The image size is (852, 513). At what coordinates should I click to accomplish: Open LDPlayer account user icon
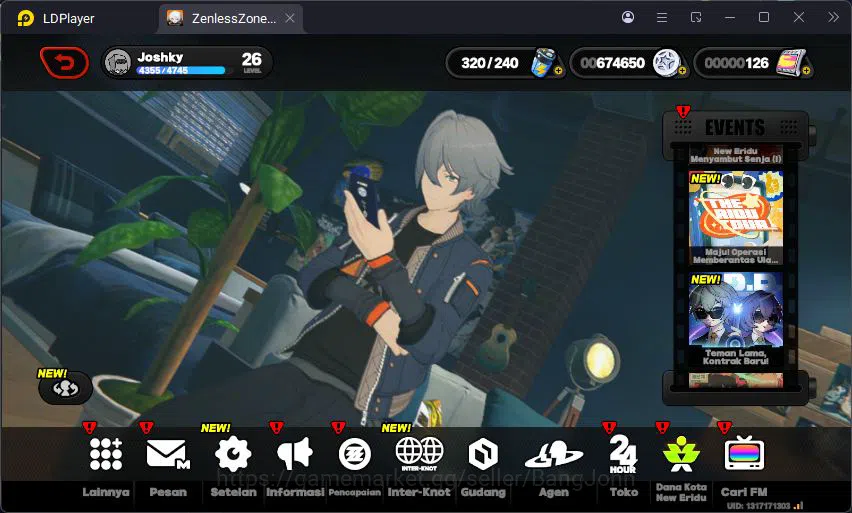tap(628, 17)
